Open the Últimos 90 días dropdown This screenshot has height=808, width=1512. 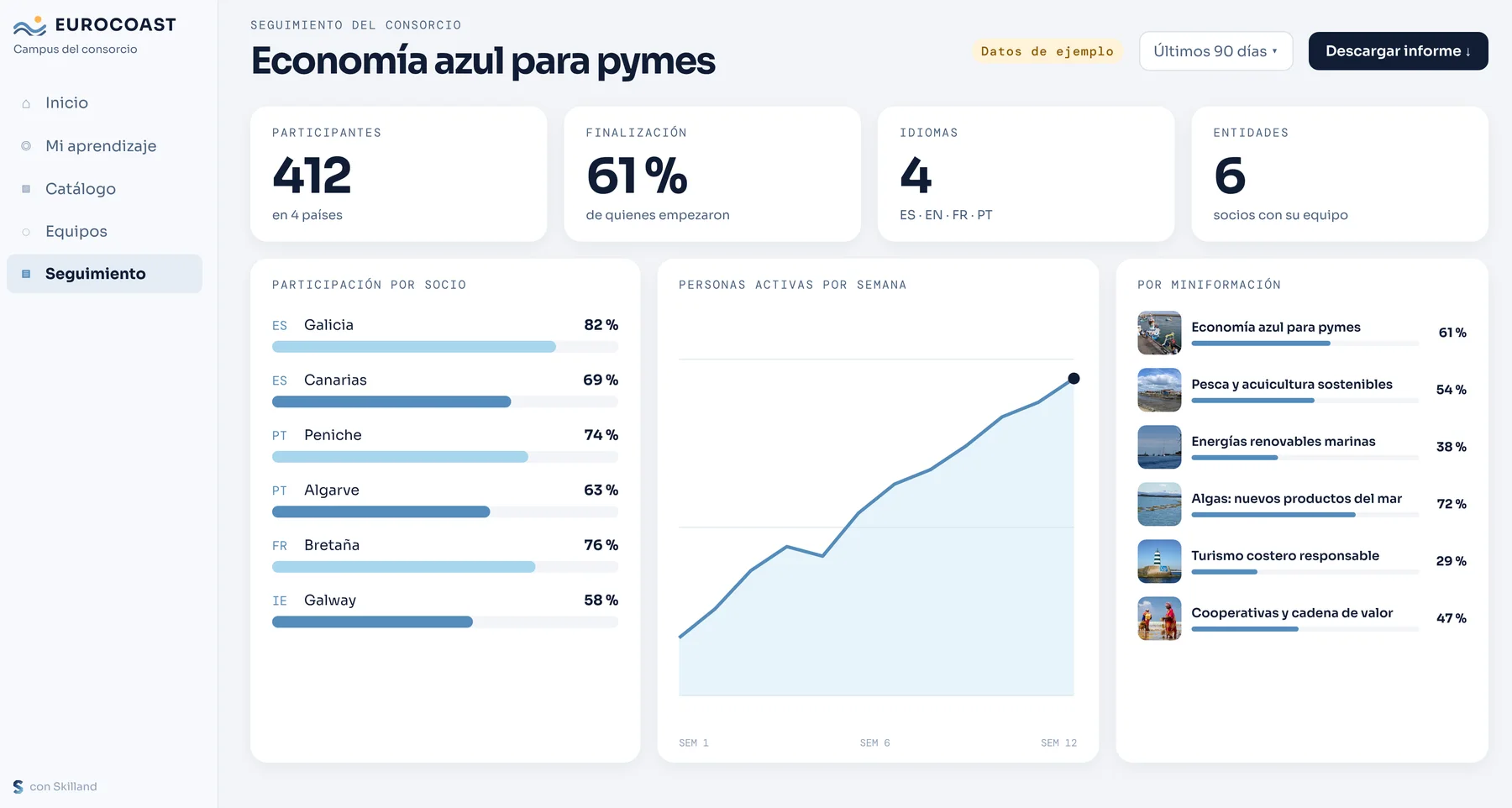(1215, 51)
